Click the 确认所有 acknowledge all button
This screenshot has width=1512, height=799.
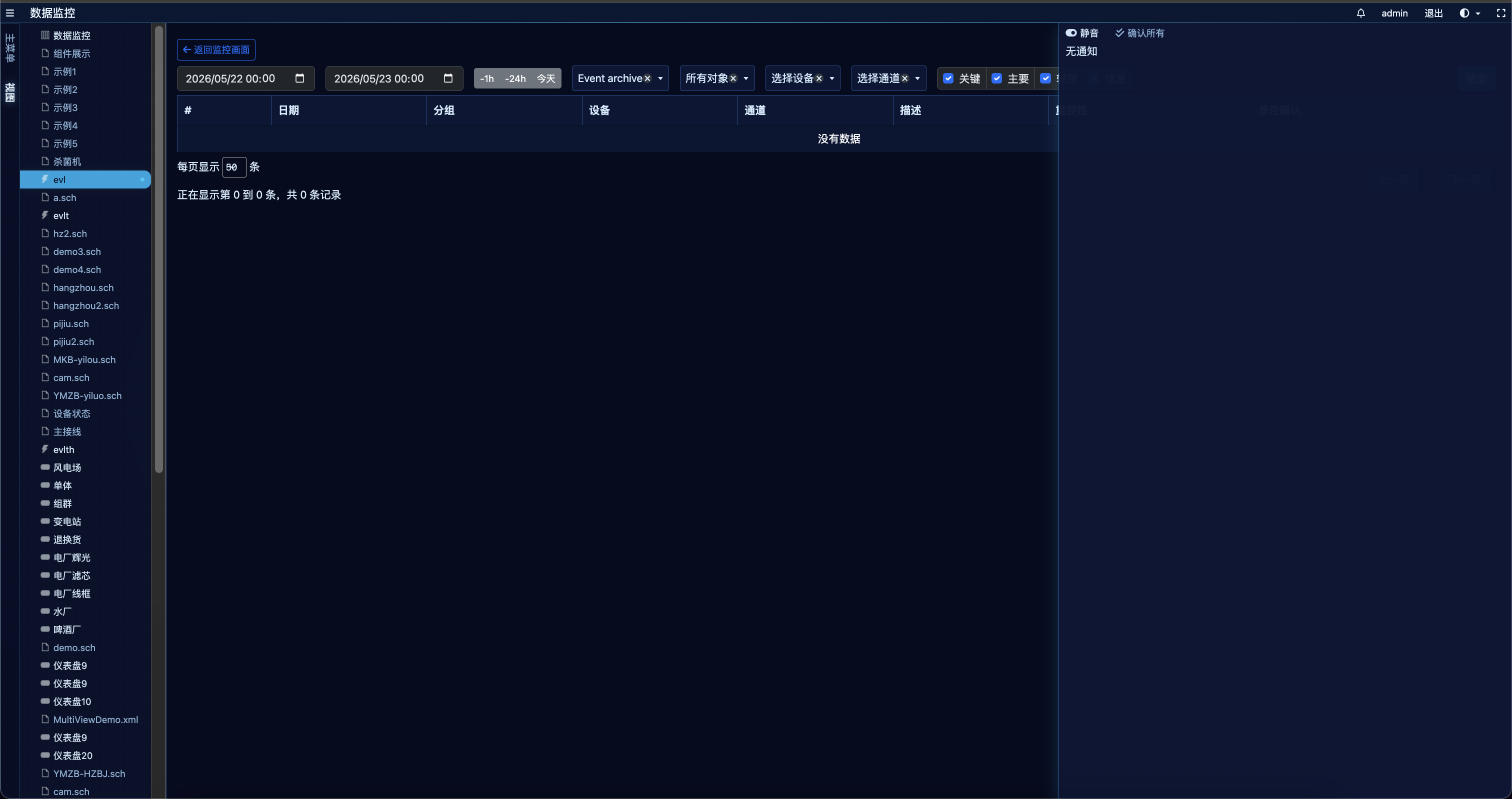(x=1140, y=33)
